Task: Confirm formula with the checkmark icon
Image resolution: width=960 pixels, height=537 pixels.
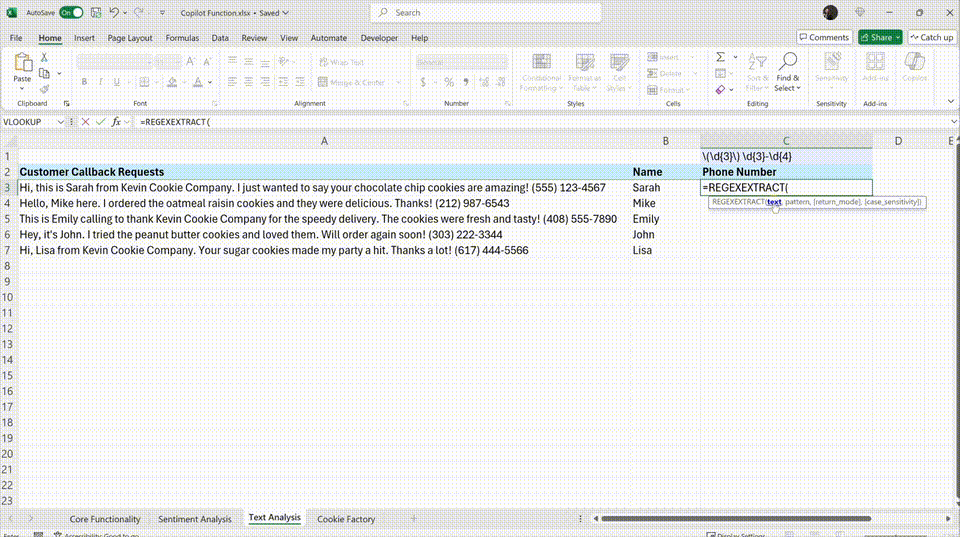Action: pyautogui.click(x=100, y=122)
